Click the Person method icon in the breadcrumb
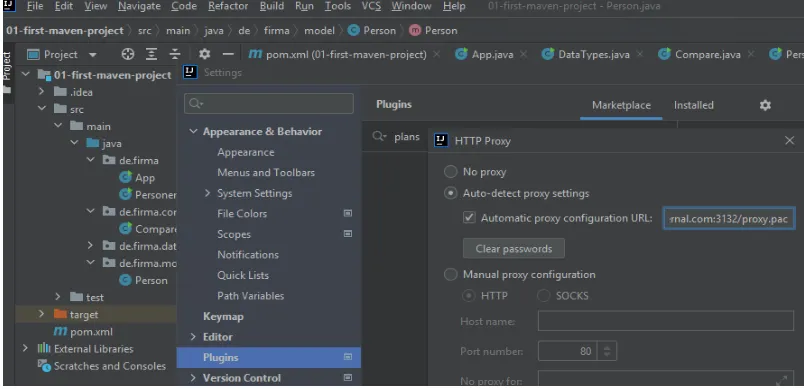 pos(415,30)
